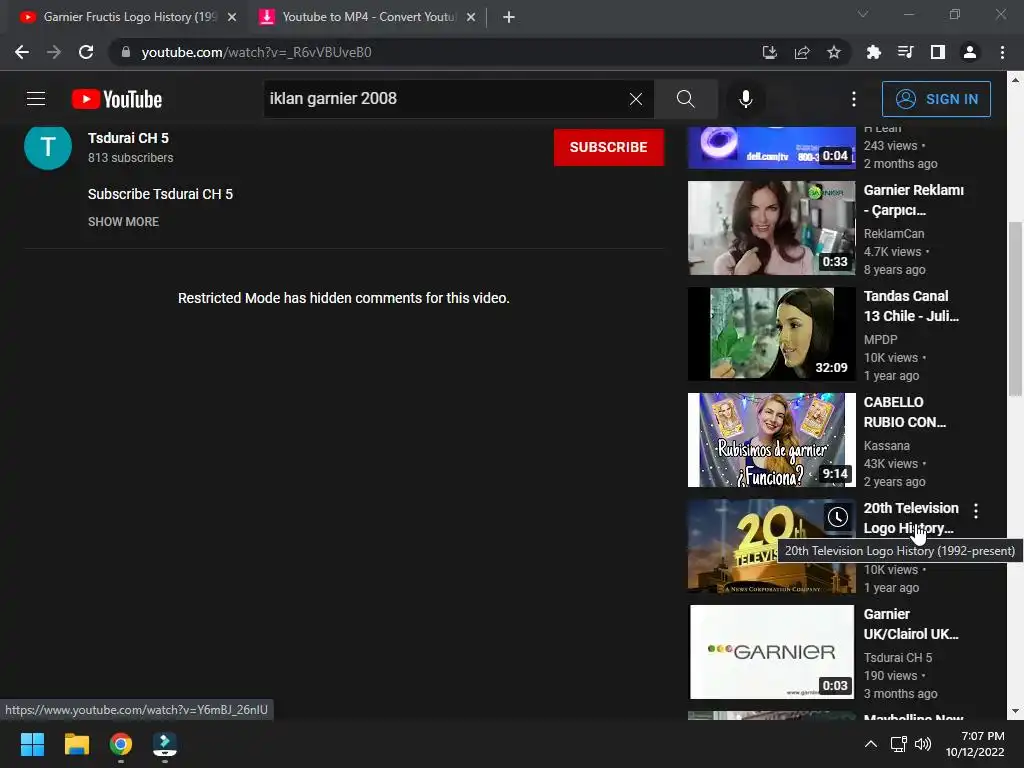Expand description with SHOW MORE
This screenshot has height=768, width=1024.
point(123,221)
